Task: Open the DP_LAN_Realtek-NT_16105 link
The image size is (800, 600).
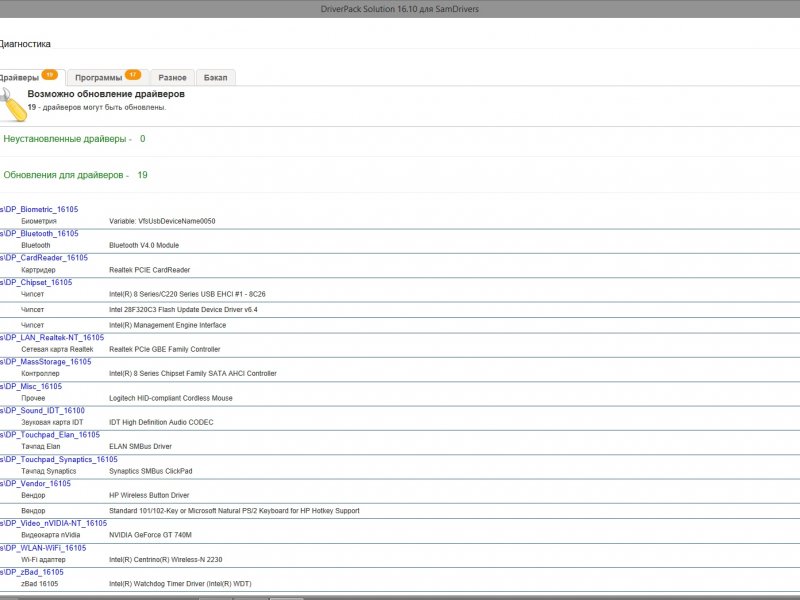Action: coord(52,337)
